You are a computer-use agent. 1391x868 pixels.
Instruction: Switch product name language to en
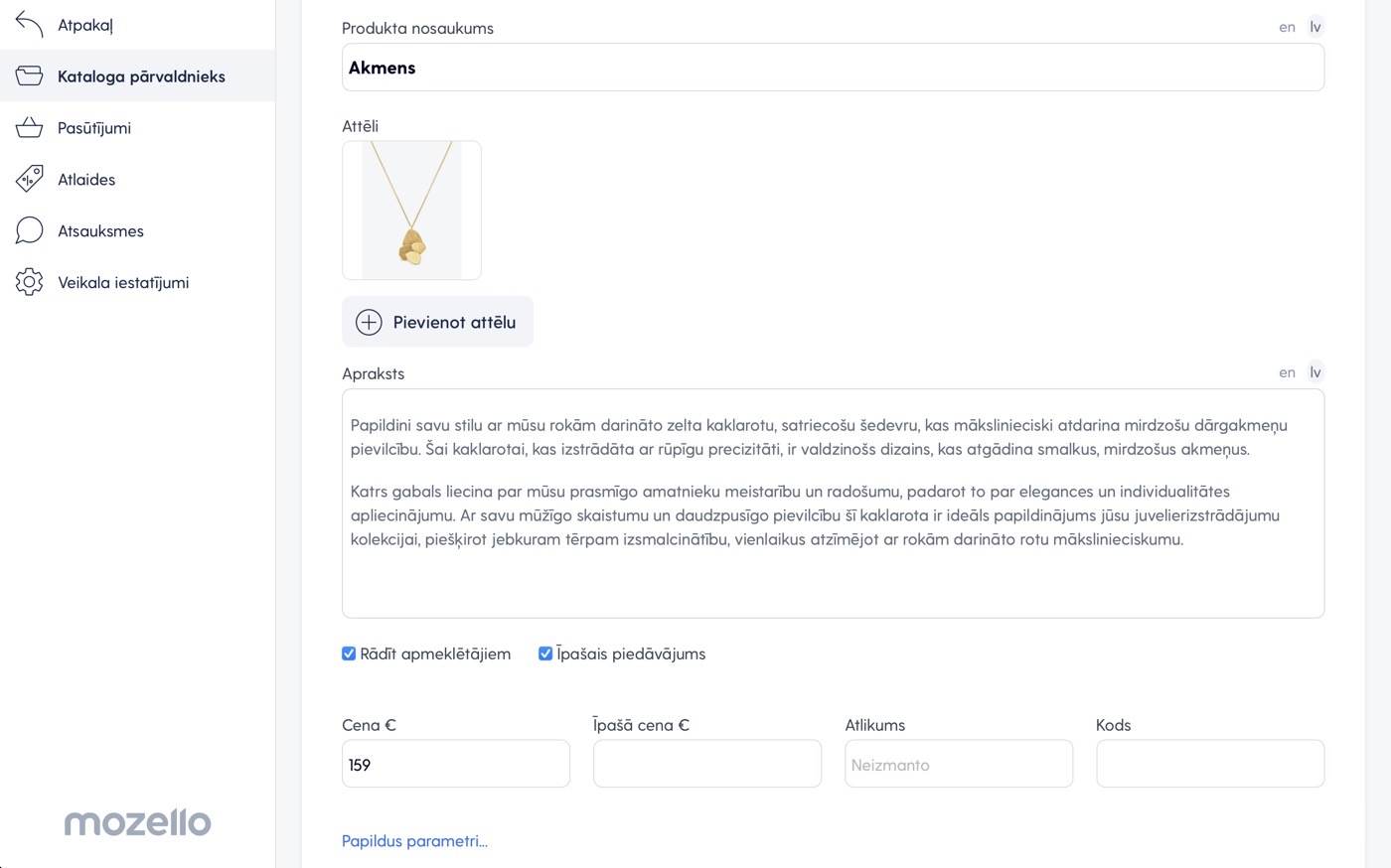[1287, 27]
